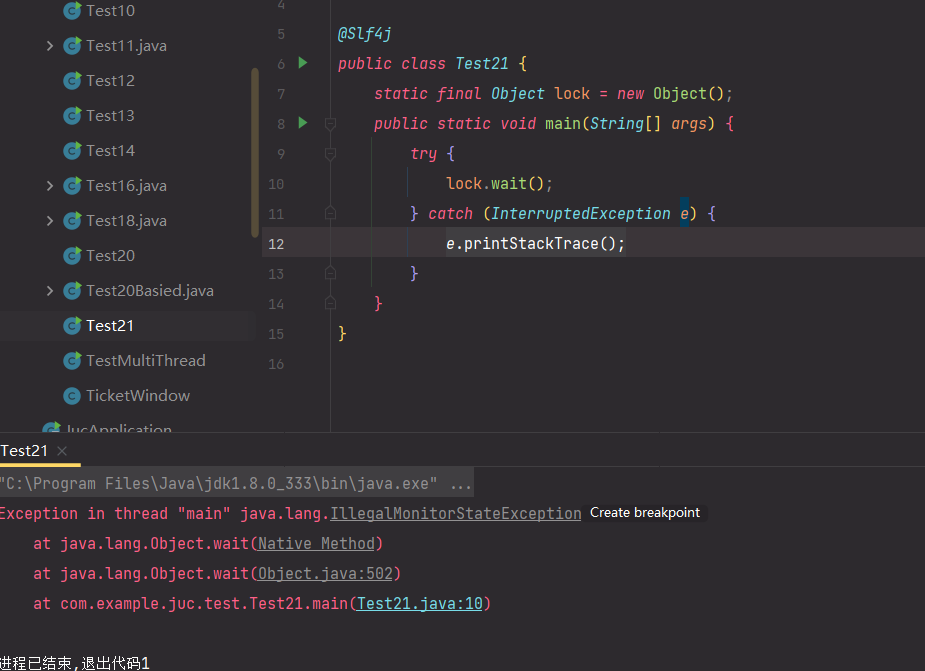
Task: Click the TicketWindow class icon
Action: (x=72, y=396)
